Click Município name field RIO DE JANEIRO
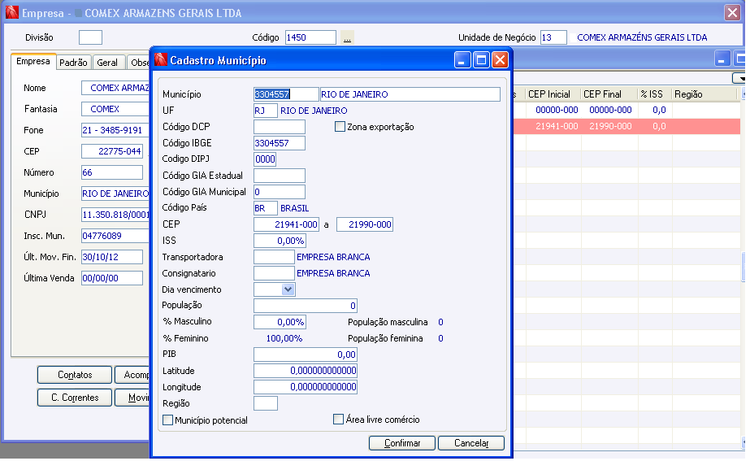750x461 pixels. click(410, 94)
